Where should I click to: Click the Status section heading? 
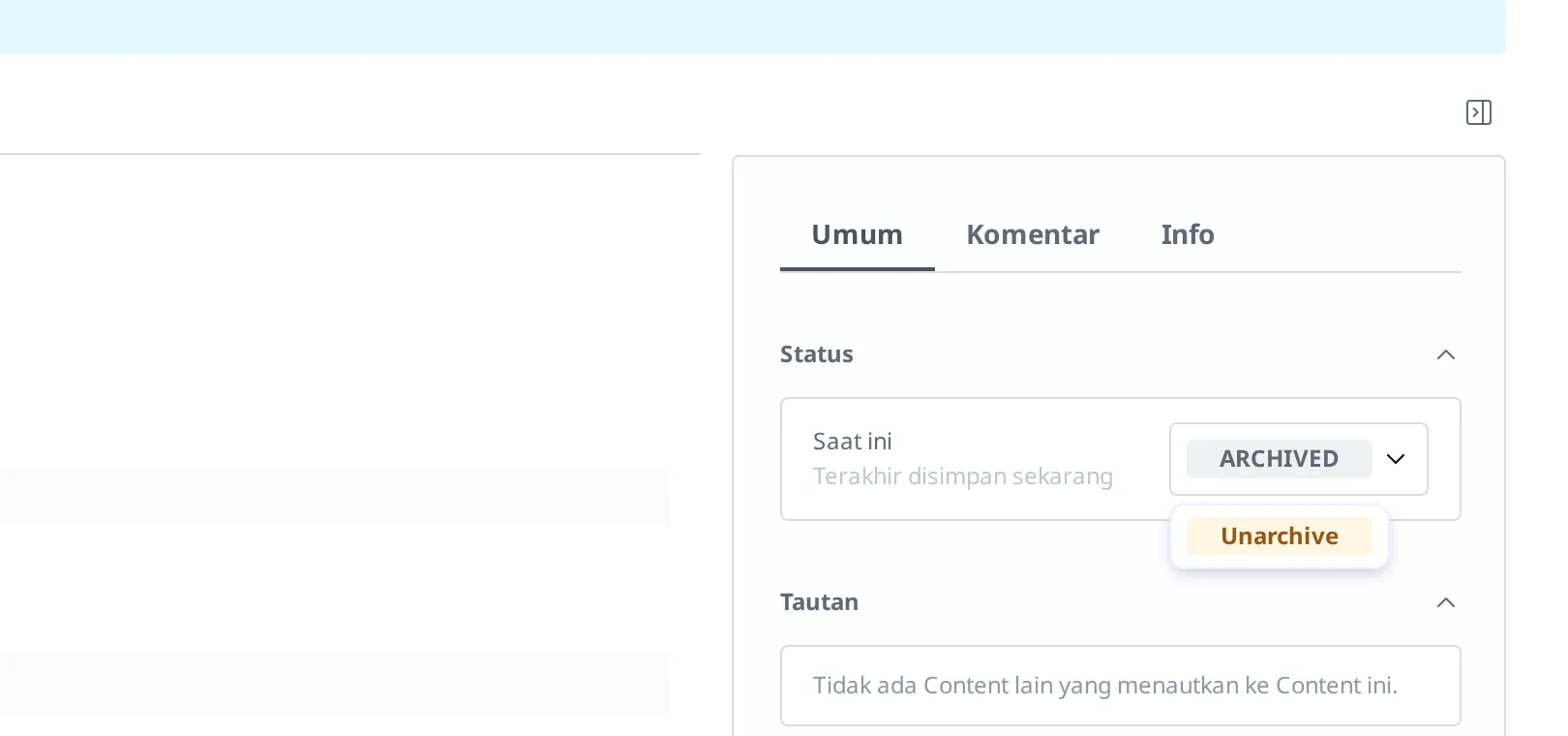(x=816, y=354)
